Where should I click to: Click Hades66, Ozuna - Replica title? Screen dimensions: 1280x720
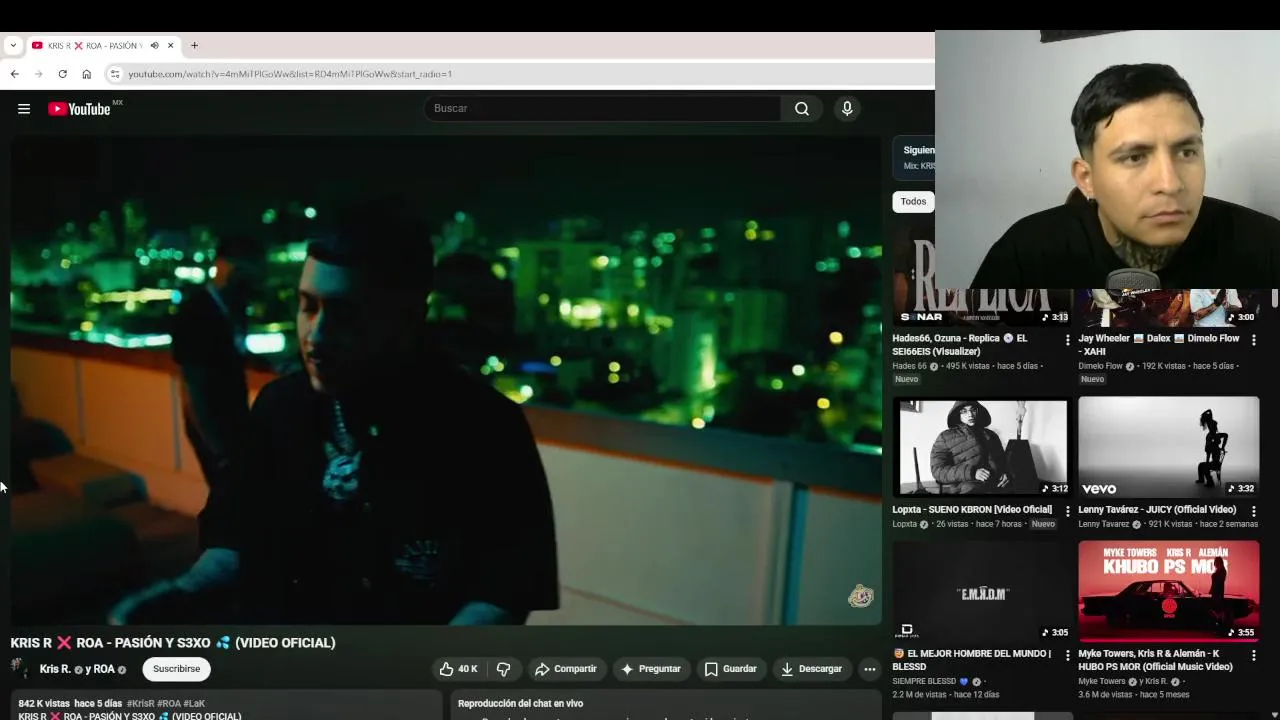(960, 345)
